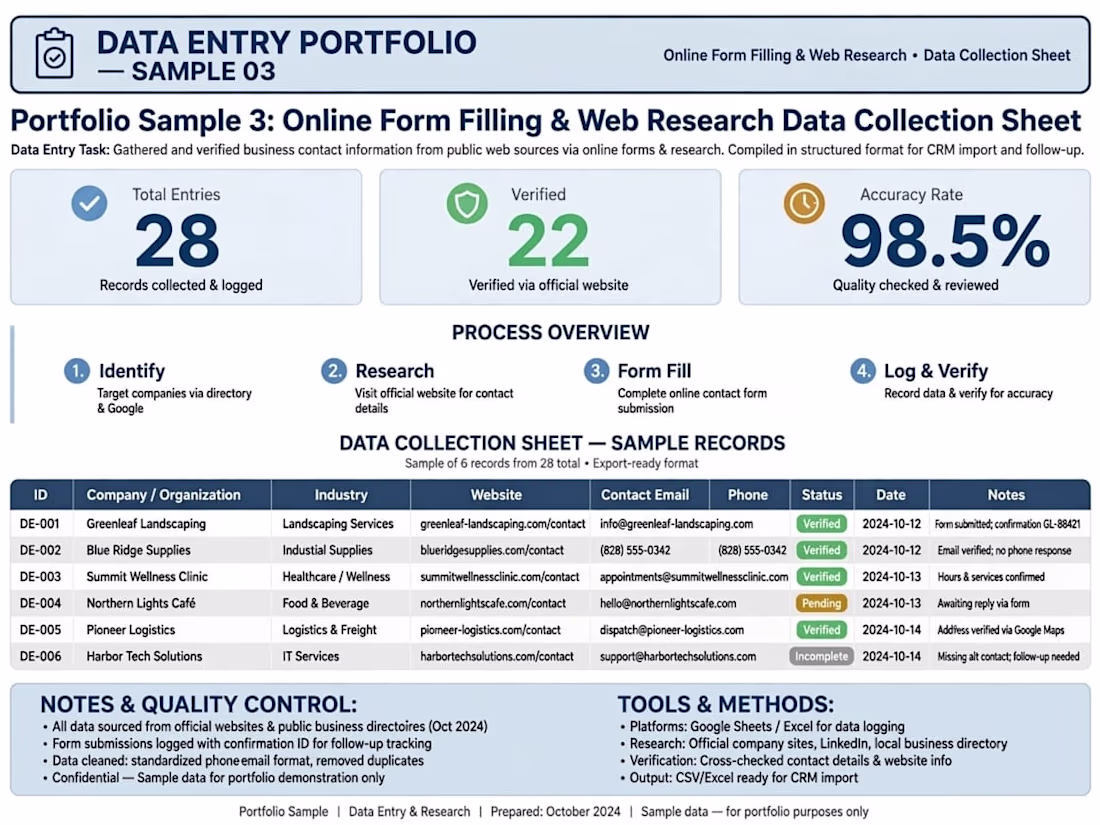The height and width of the screenshot is (825, 1100).
Task: Open the summitwellnessclinic.com/contact website link
Action: (x=499, y=577)
